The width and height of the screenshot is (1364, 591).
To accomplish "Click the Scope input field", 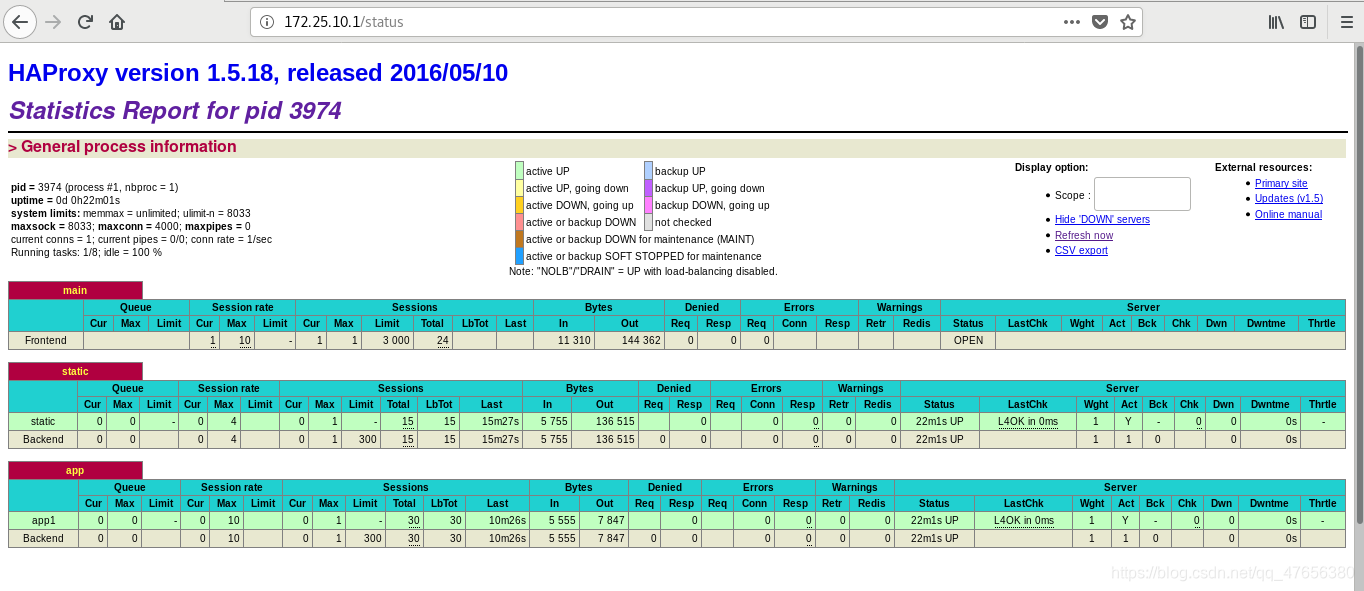I will coord(1142,194).
